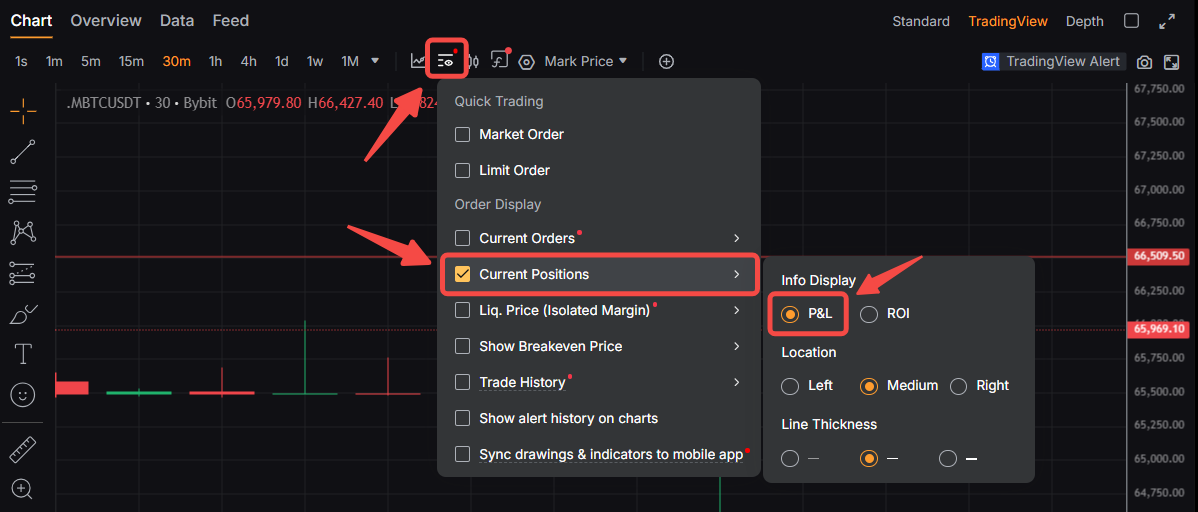Open the Mark Price dropdown

[586, 61]
